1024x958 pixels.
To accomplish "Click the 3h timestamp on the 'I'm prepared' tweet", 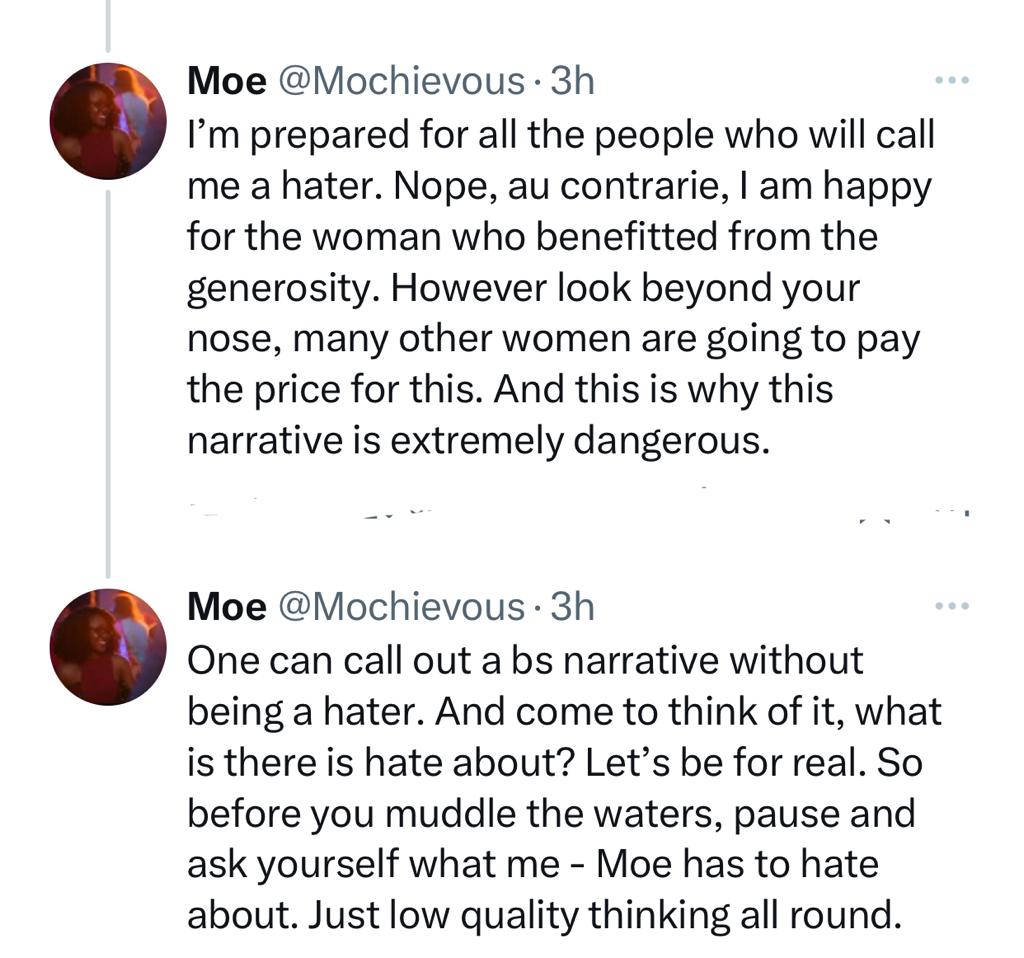I will 573,81.
